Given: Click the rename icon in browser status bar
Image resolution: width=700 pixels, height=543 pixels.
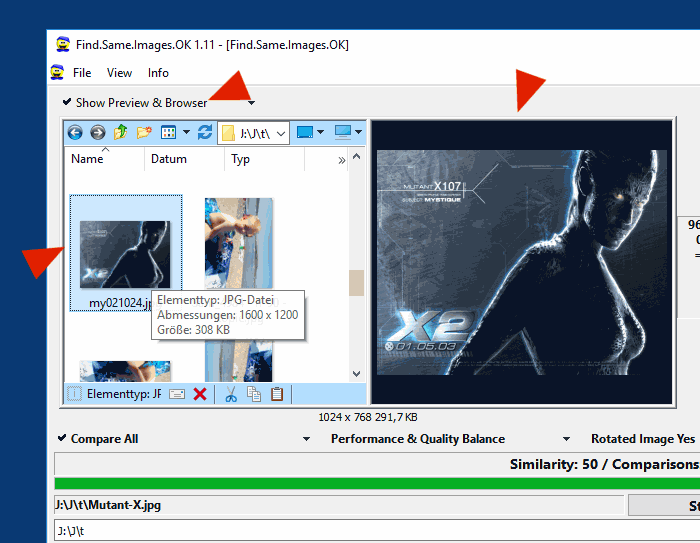Looking at the screenshot, I should 177,394.
